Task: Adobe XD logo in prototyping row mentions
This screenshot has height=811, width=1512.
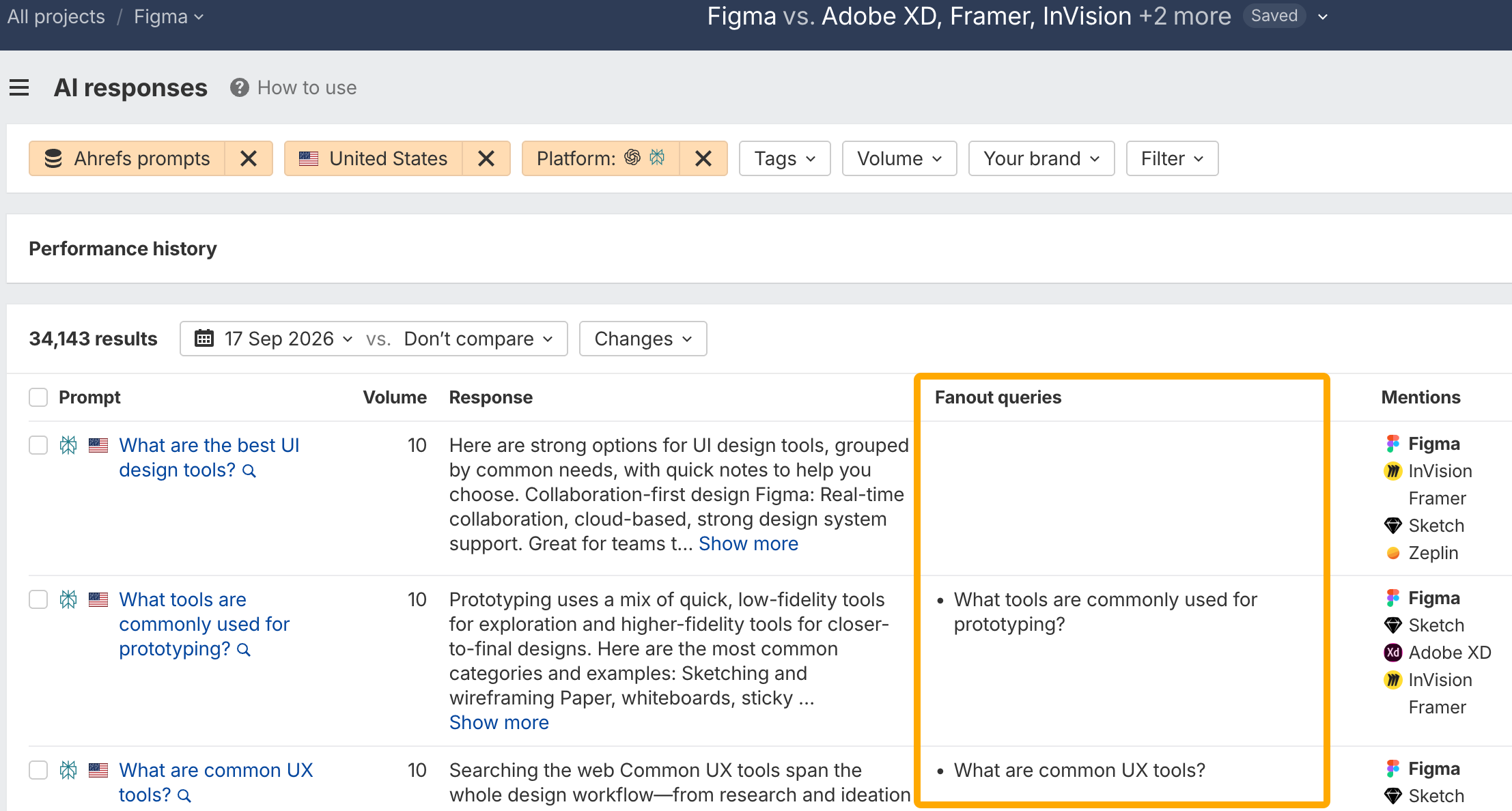Action: tap(1392, 653)
